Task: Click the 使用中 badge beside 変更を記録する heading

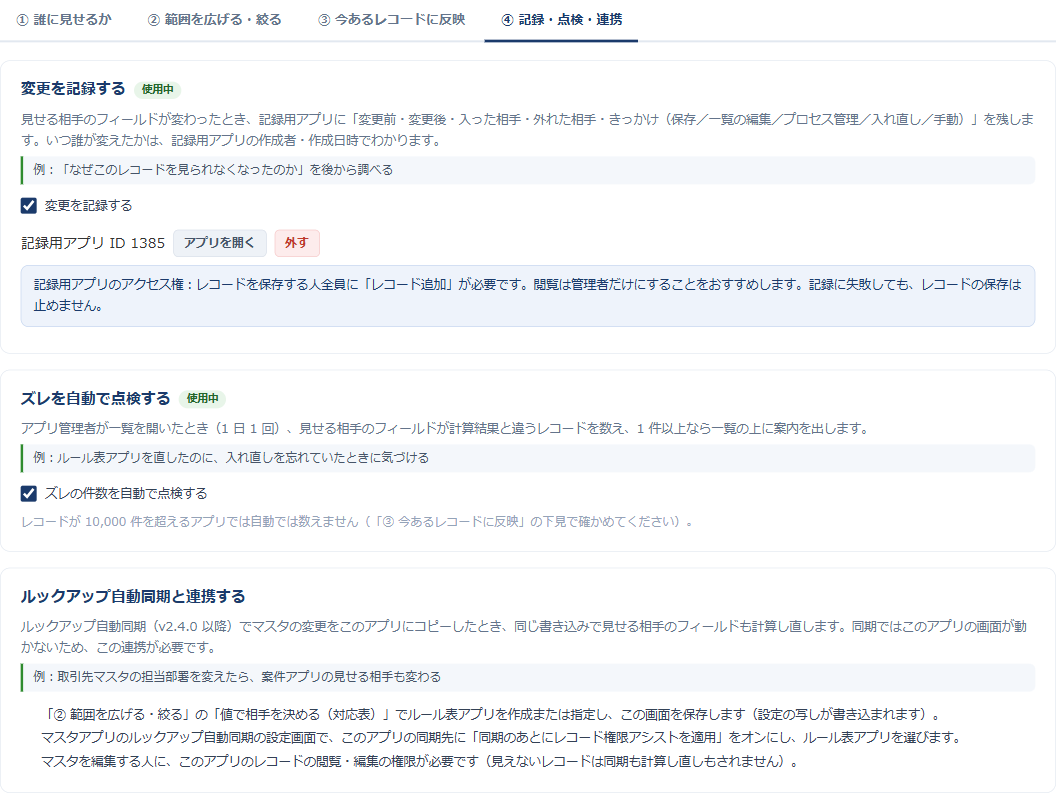Action: [x=158, y=89]
